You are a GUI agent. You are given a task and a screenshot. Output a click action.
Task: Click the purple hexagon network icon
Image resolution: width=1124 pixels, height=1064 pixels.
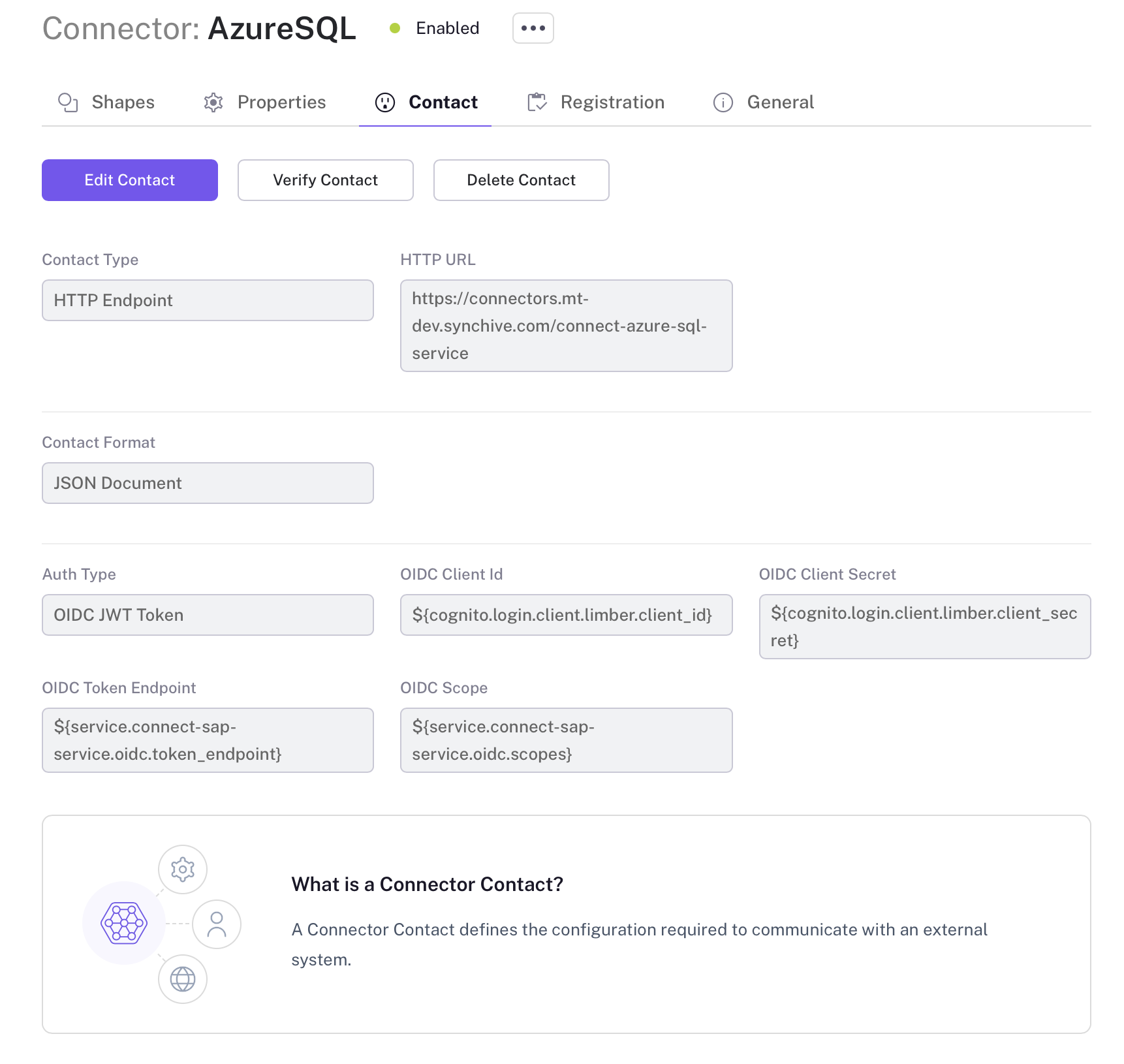124,923
